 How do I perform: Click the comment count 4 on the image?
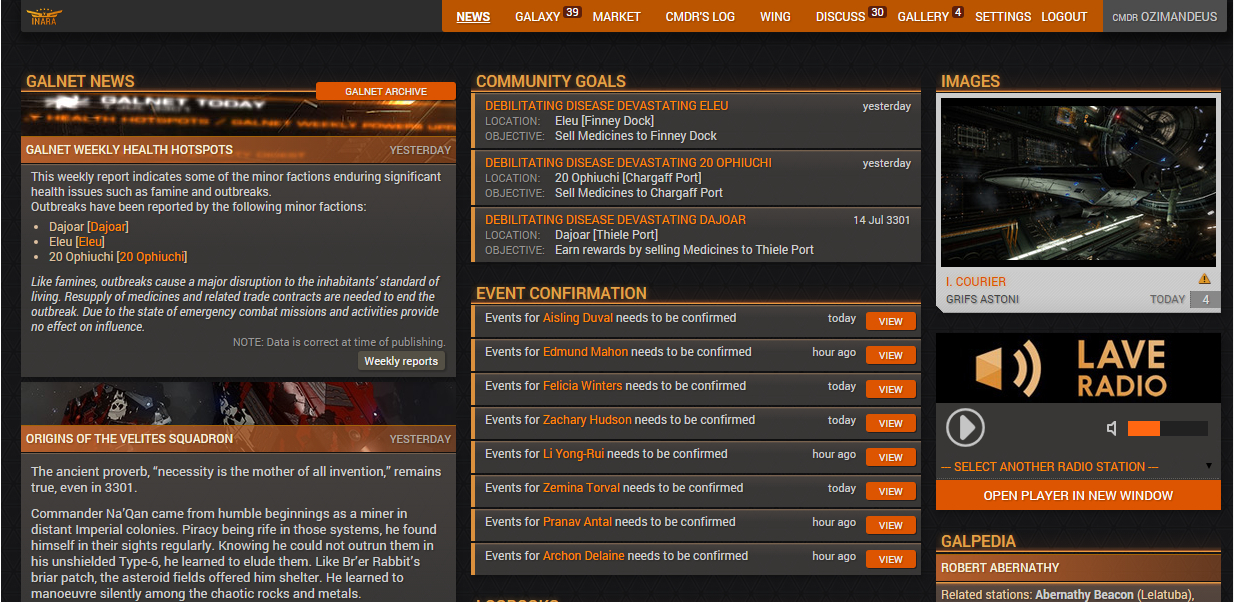[x=1205, y=300]
